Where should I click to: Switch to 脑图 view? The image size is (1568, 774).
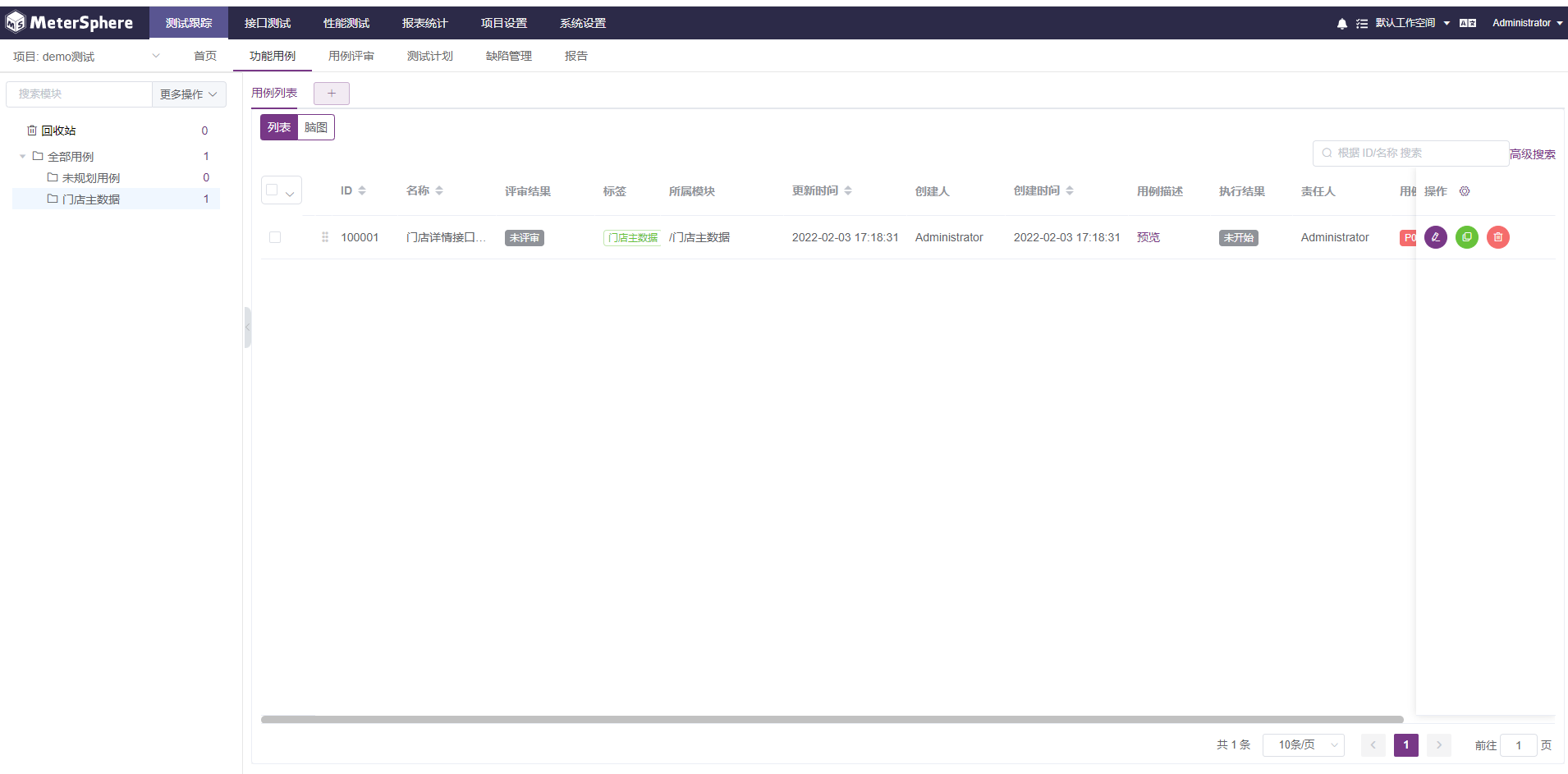pyautogui.click(x=316, y=127)
